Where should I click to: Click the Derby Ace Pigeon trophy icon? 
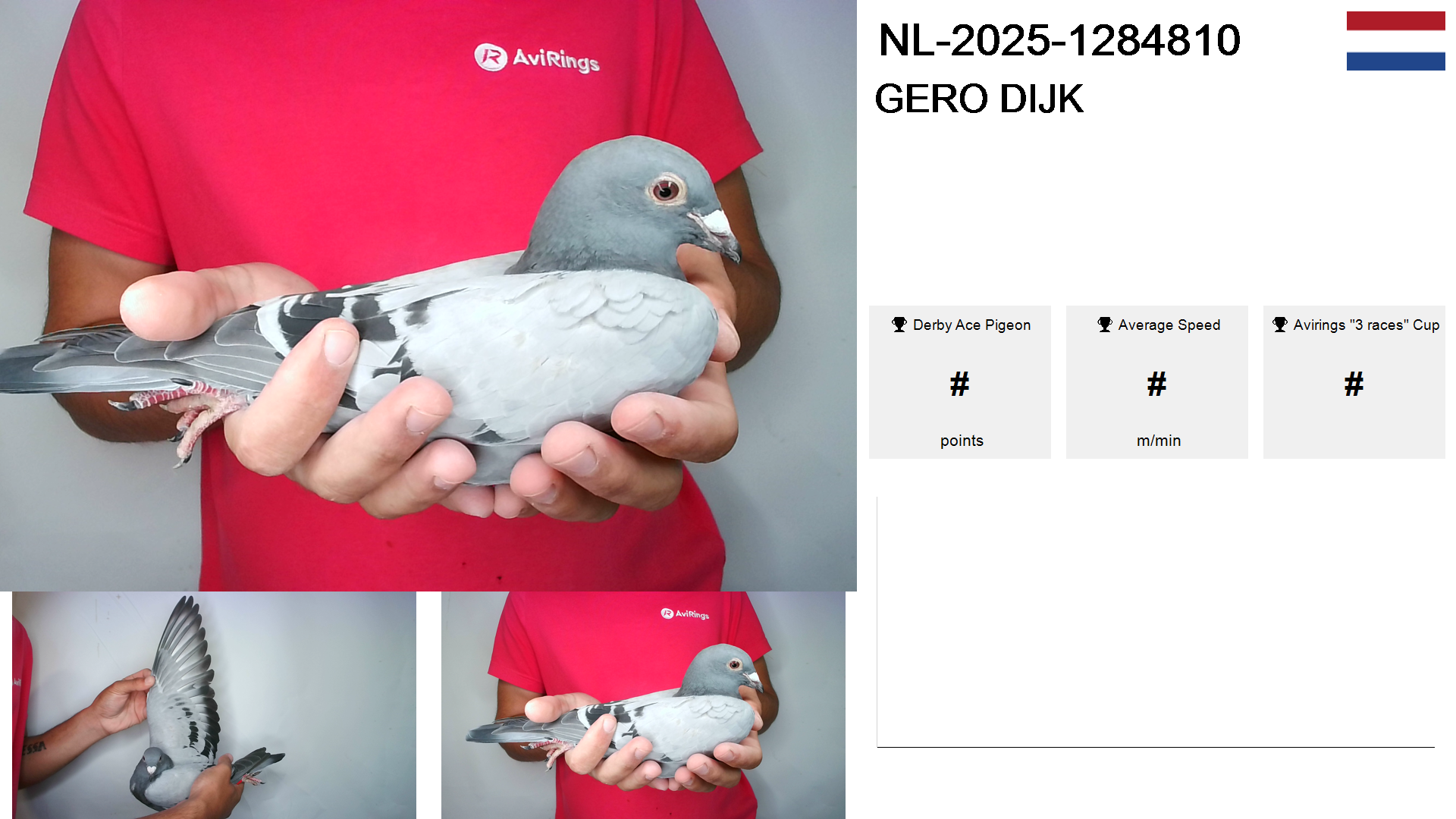(x=899, y=325)
